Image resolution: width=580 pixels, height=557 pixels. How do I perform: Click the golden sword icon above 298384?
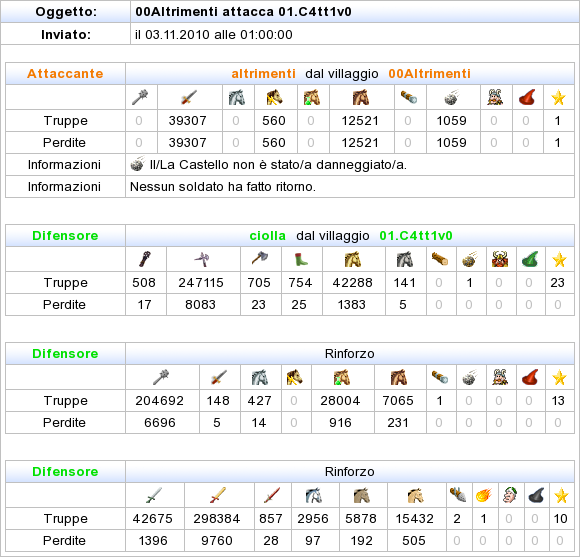(x=218, y=495)
